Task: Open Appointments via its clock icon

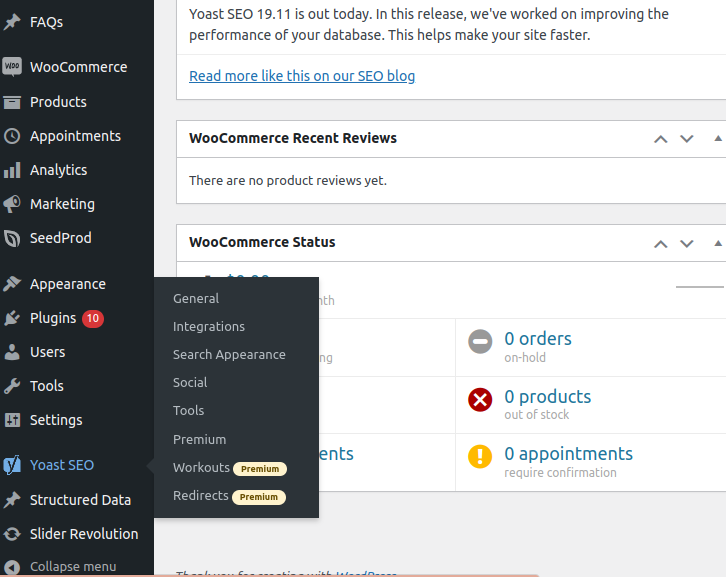Action: pyautogui.click(x=12, y=136)
